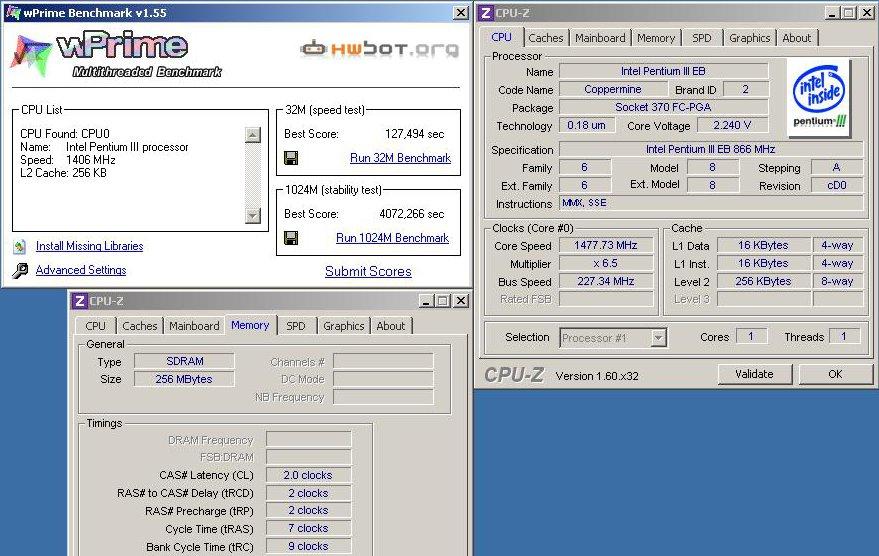
Task: Click the memory Size value 256 MBytes
Action: (184, 379)
